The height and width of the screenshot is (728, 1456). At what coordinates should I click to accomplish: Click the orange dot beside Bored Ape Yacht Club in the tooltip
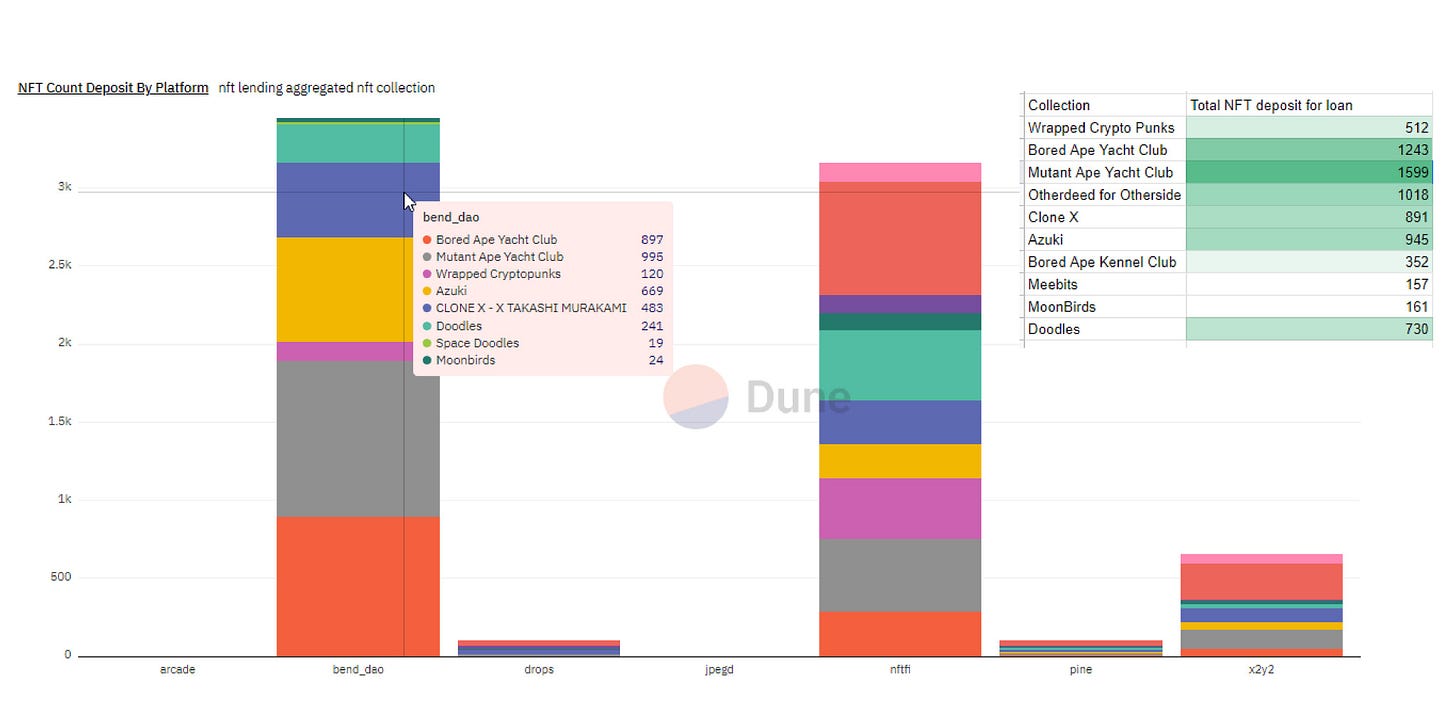[427, 240]
